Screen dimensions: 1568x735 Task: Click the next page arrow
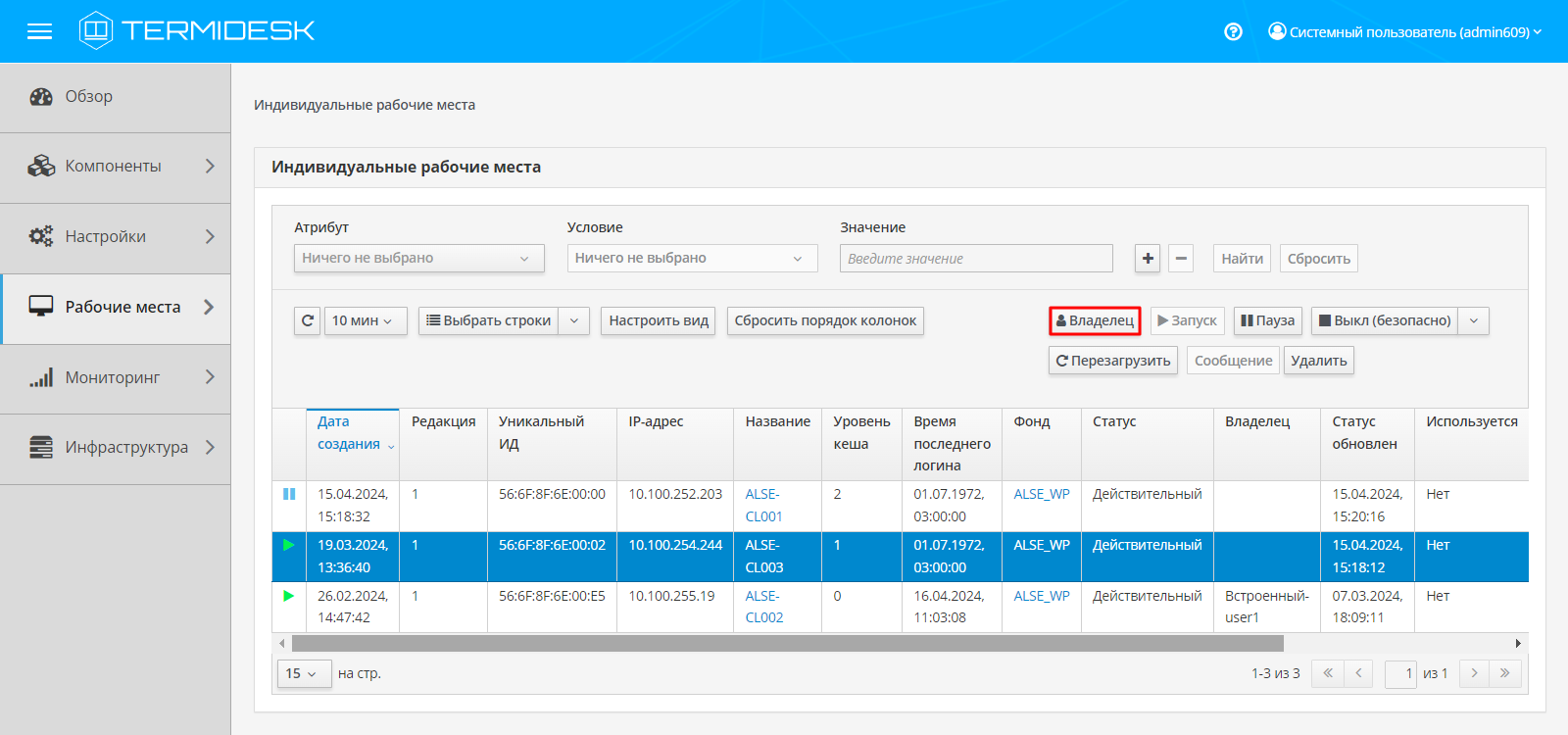pos(1474,673)
